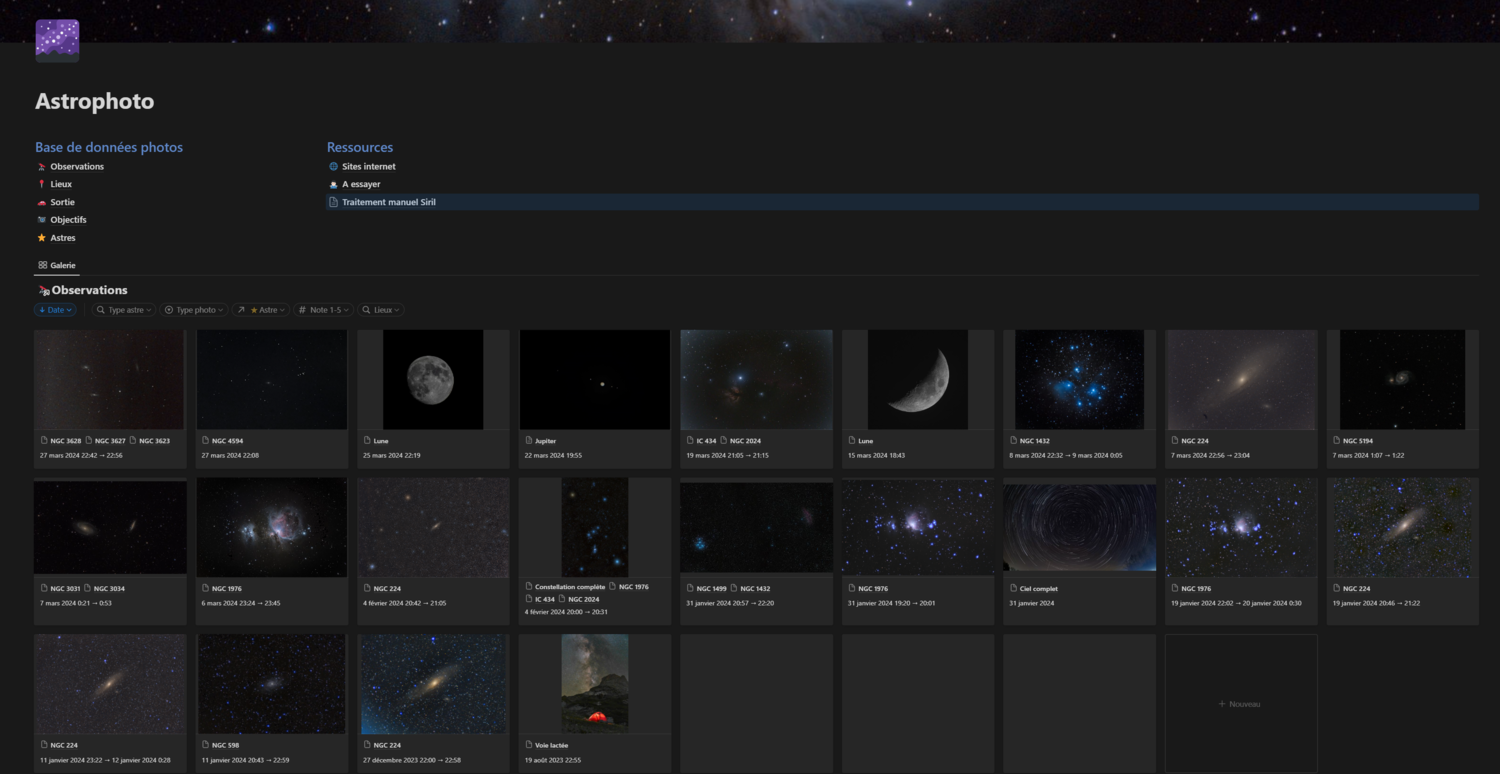This screenshot has height=774, width=1500.
Task: Click the Ressources heading
Action: click(360, 147)
